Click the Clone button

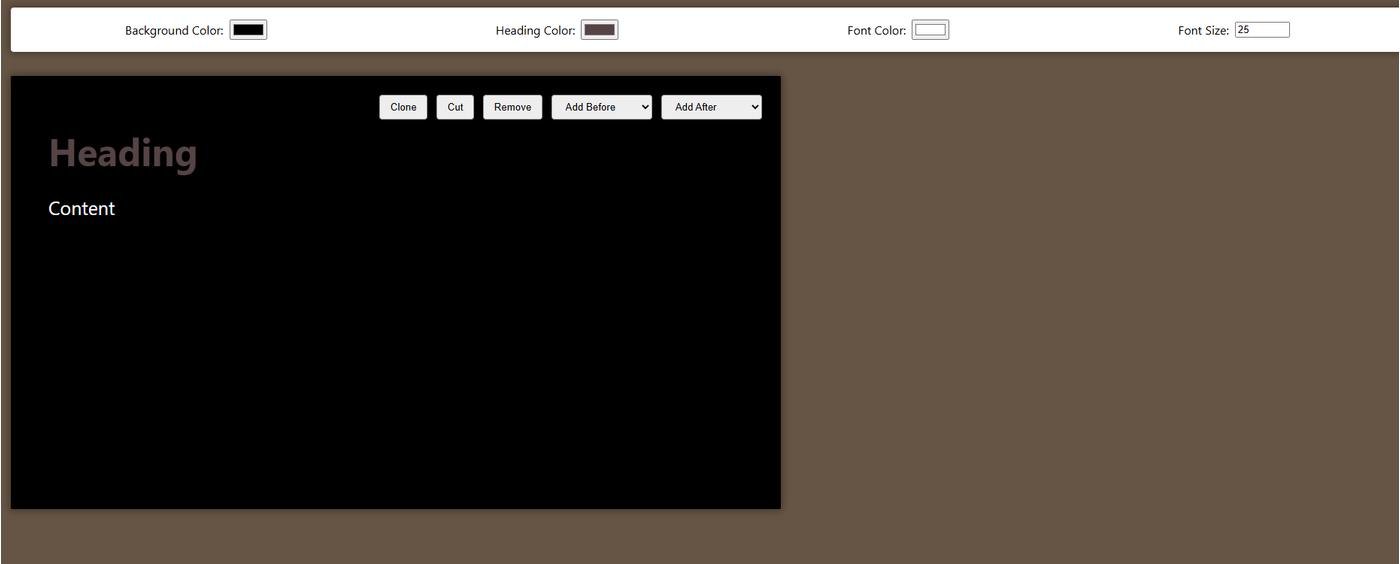(403, 107)
